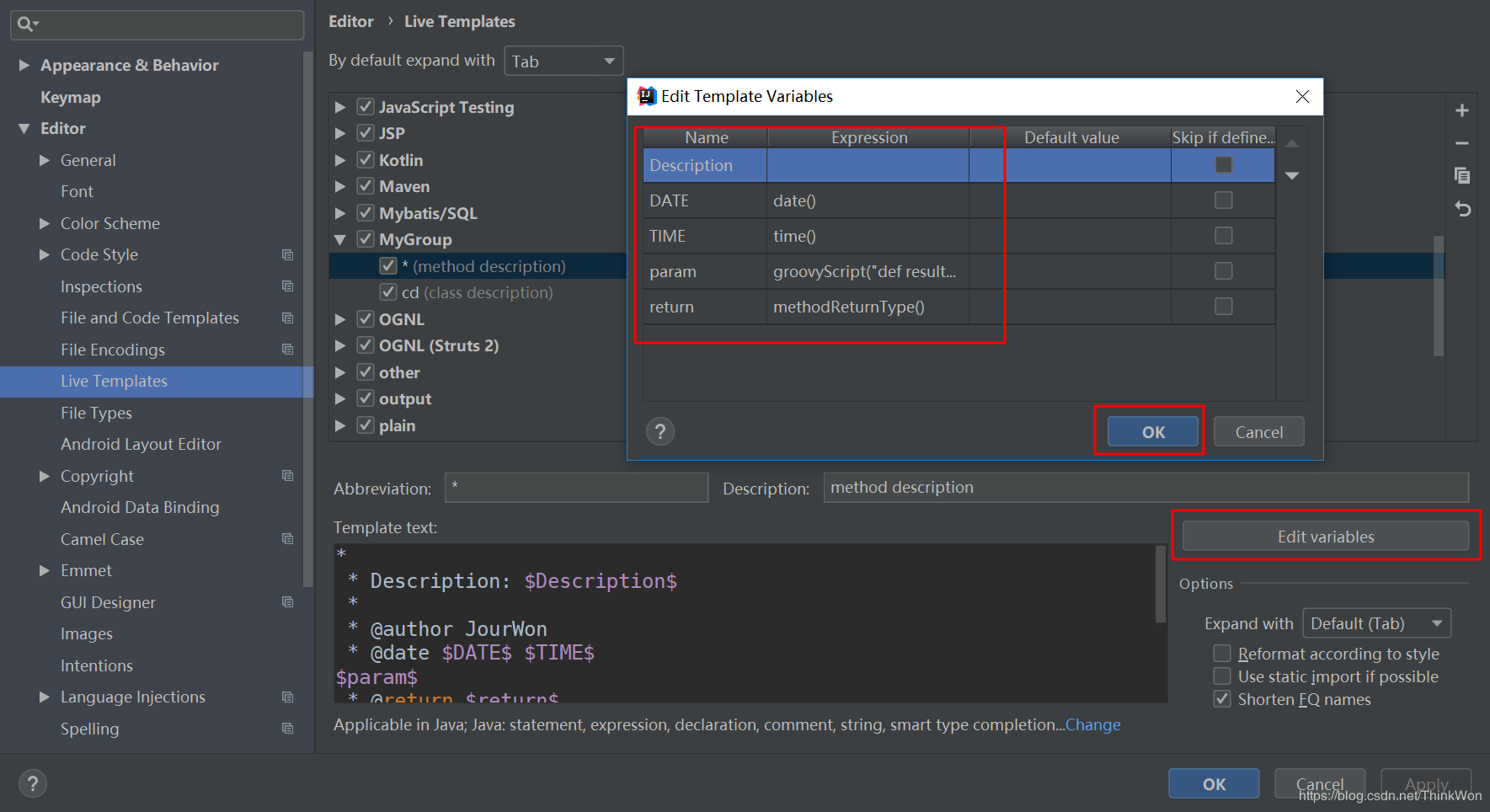Click the restore defaults revert icon
This screenshot has width=1490, height=812.
[1462, 208]
